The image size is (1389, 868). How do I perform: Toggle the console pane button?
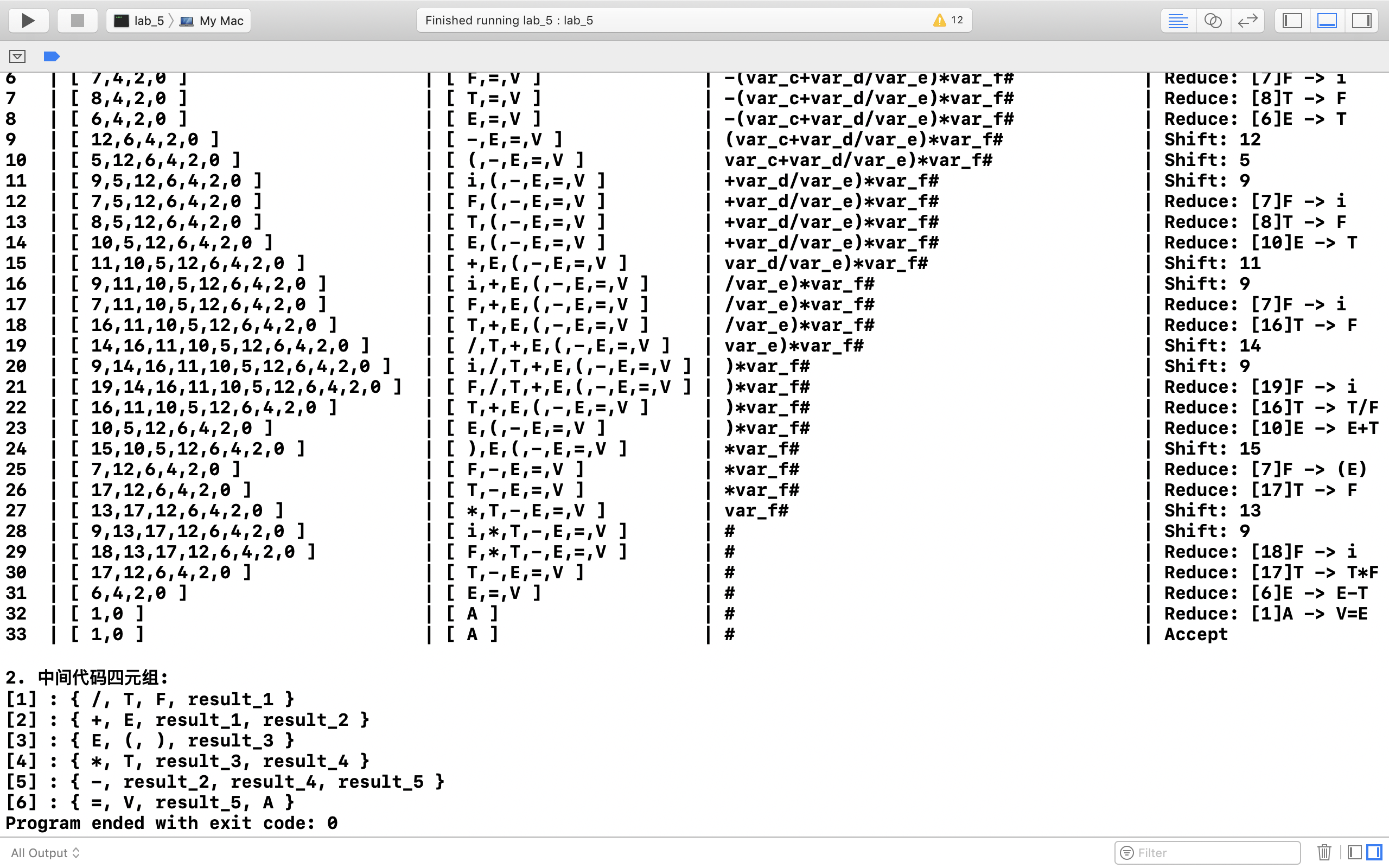[x=1374, y=852]
